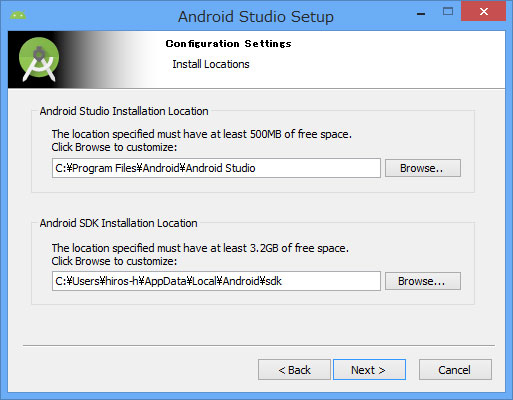Focus the Android Studio install path field
513x400 pixels.
tap(216, 168)
